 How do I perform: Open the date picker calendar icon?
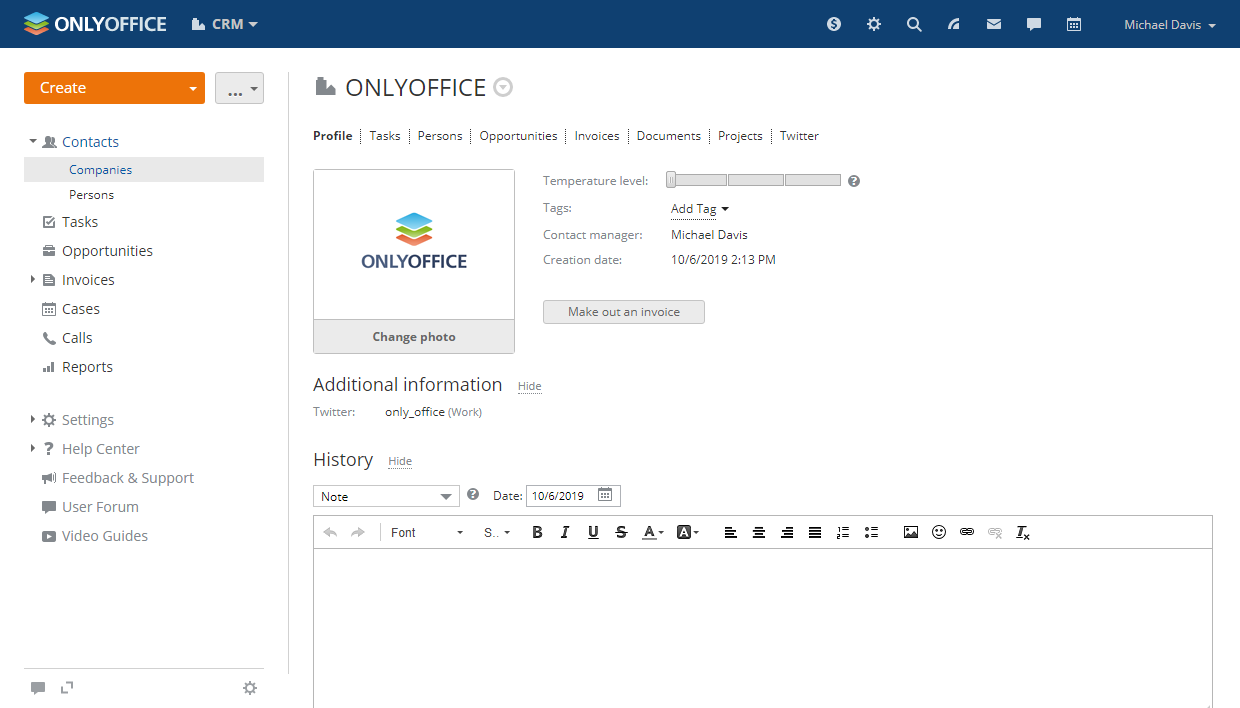click(x=605, y=495)
